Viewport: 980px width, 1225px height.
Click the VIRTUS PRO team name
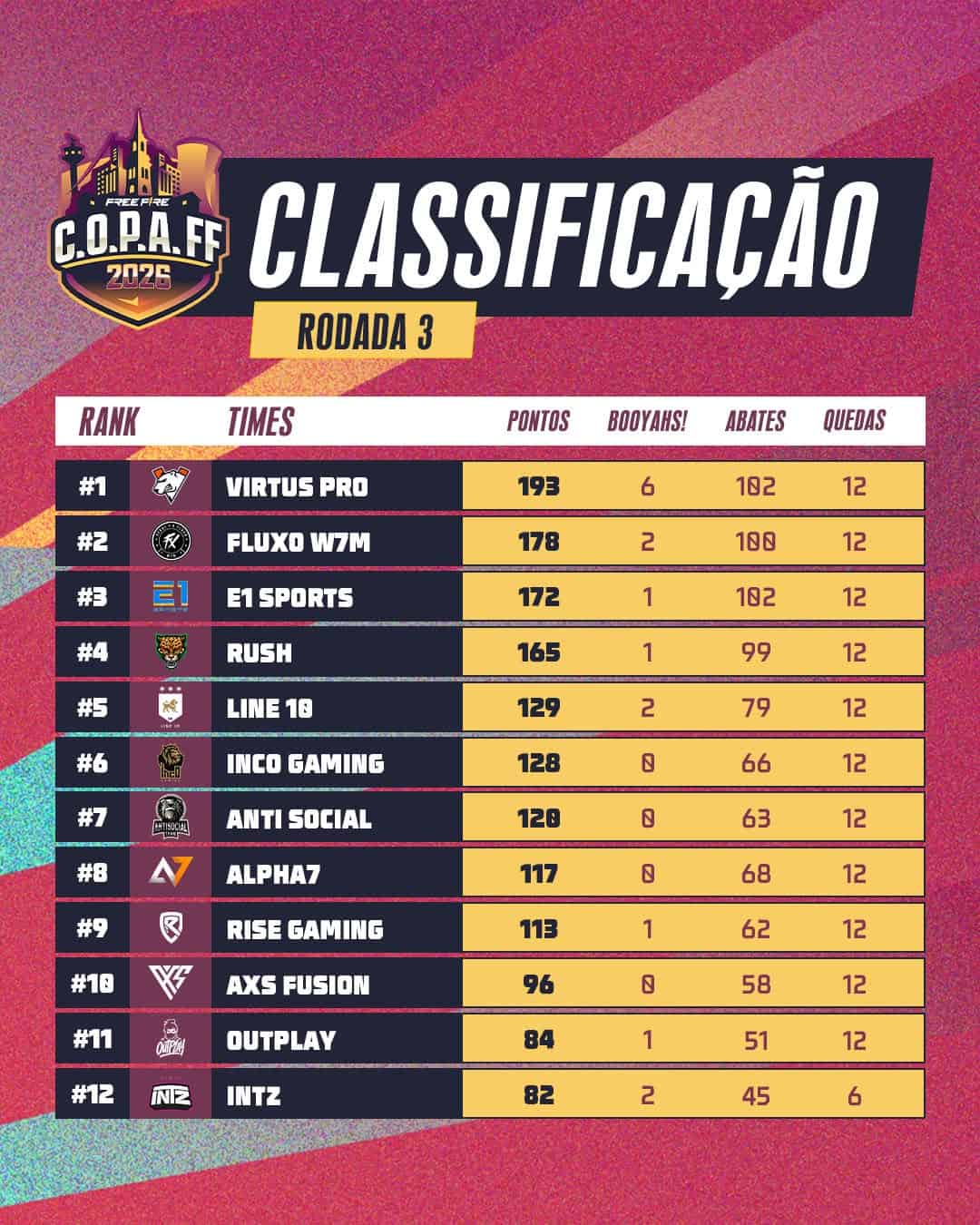click(297, 486)
